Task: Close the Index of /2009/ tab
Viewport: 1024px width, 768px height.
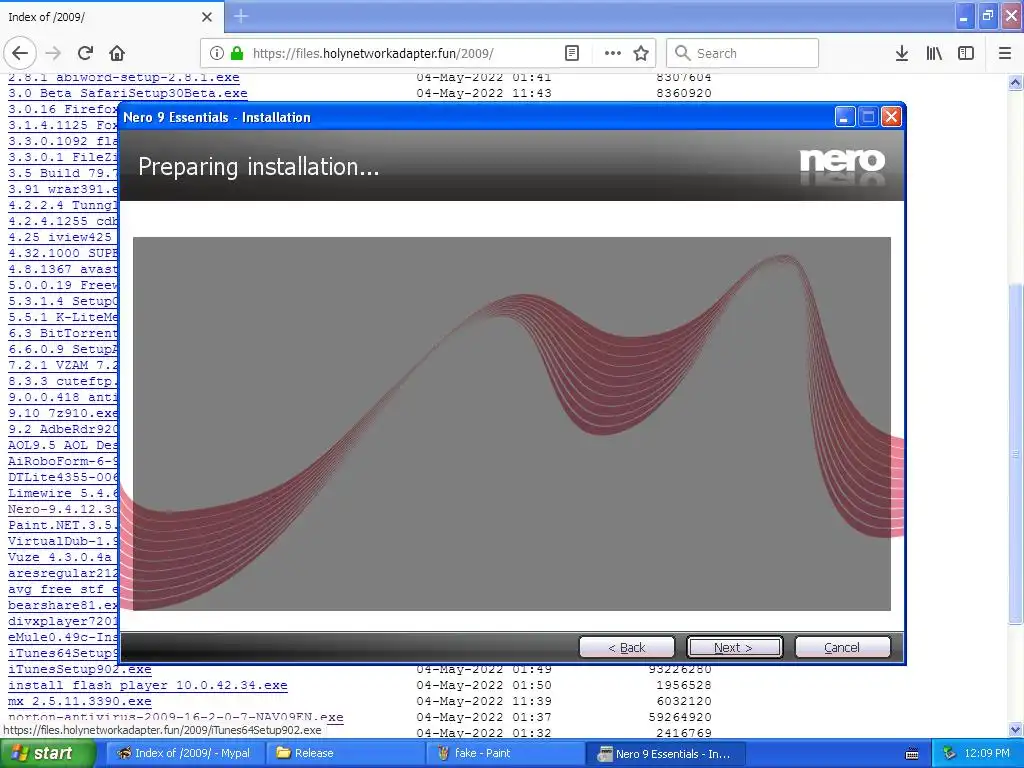Action: [x=207, y=16]
